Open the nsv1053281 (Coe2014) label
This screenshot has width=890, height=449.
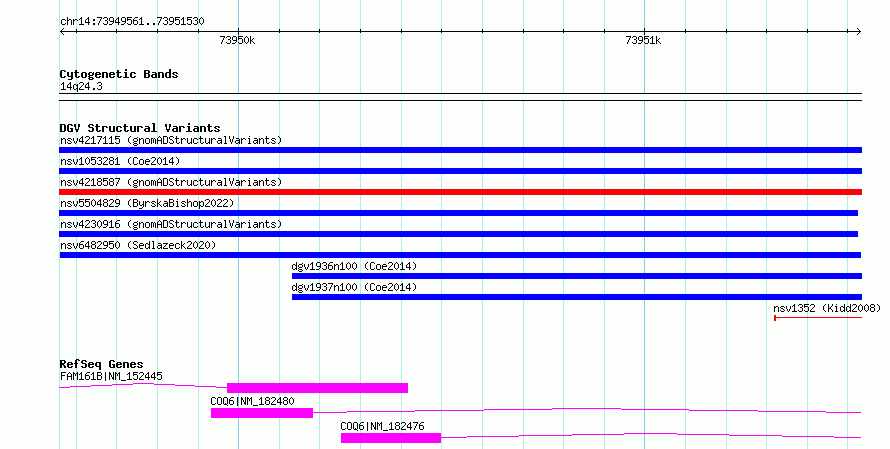[x=120, y=161]
